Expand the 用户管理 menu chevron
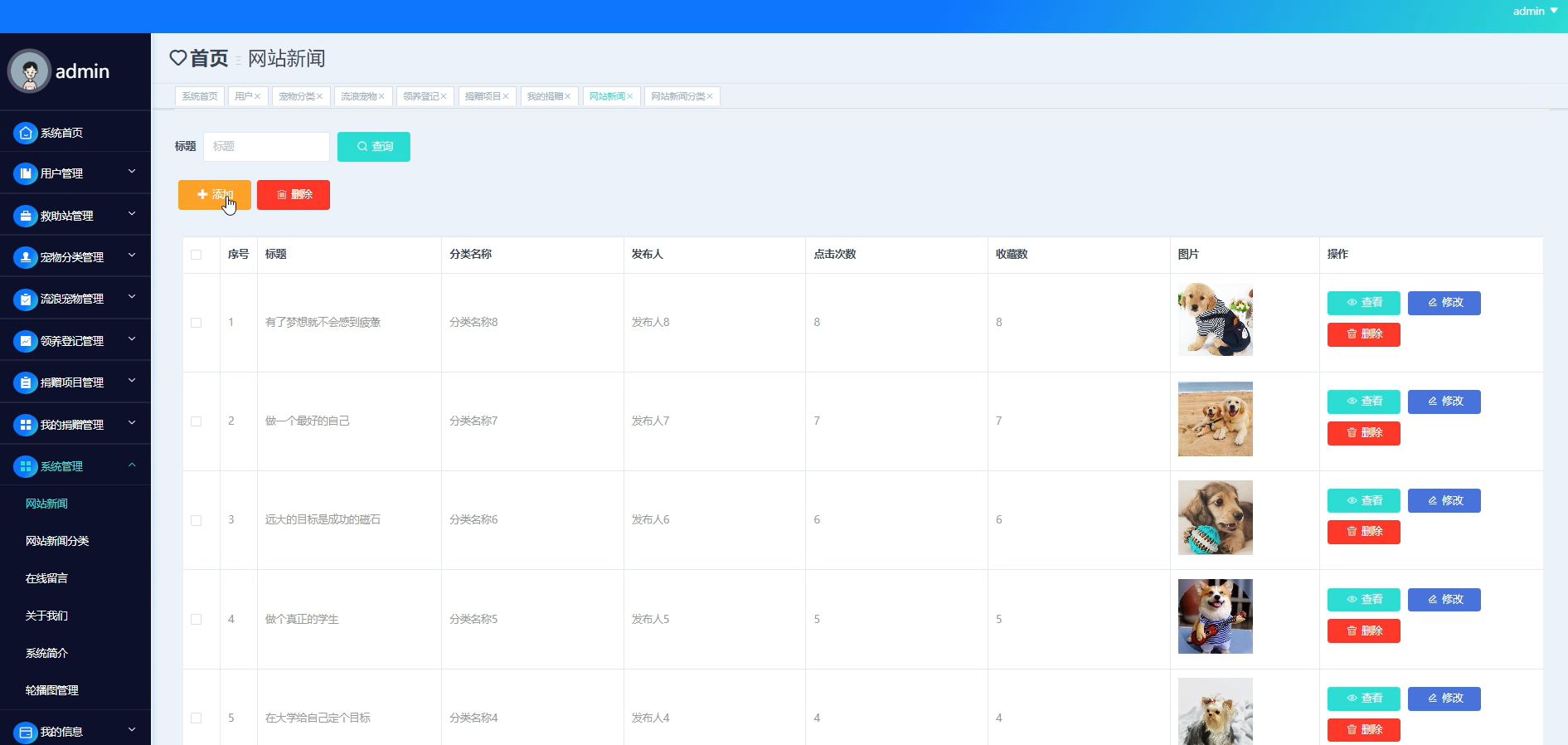The height and width of the screenshot is (745, 1568). coord(132,172)
